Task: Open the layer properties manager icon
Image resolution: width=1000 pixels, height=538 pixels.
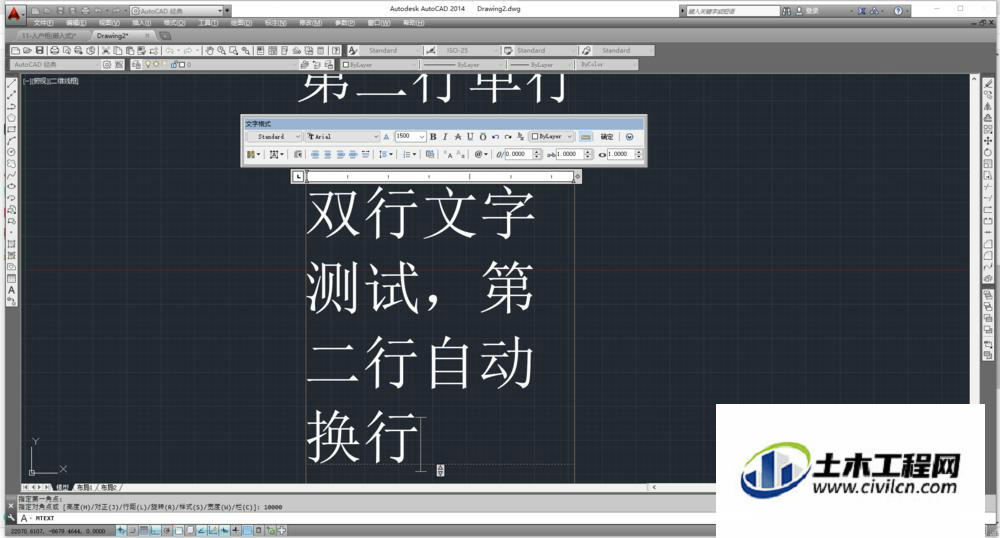Action: [136, 64]
